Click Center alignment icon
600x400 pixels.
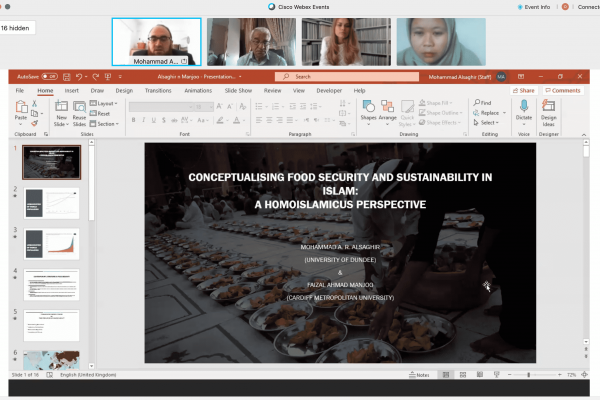coord(269,120)
